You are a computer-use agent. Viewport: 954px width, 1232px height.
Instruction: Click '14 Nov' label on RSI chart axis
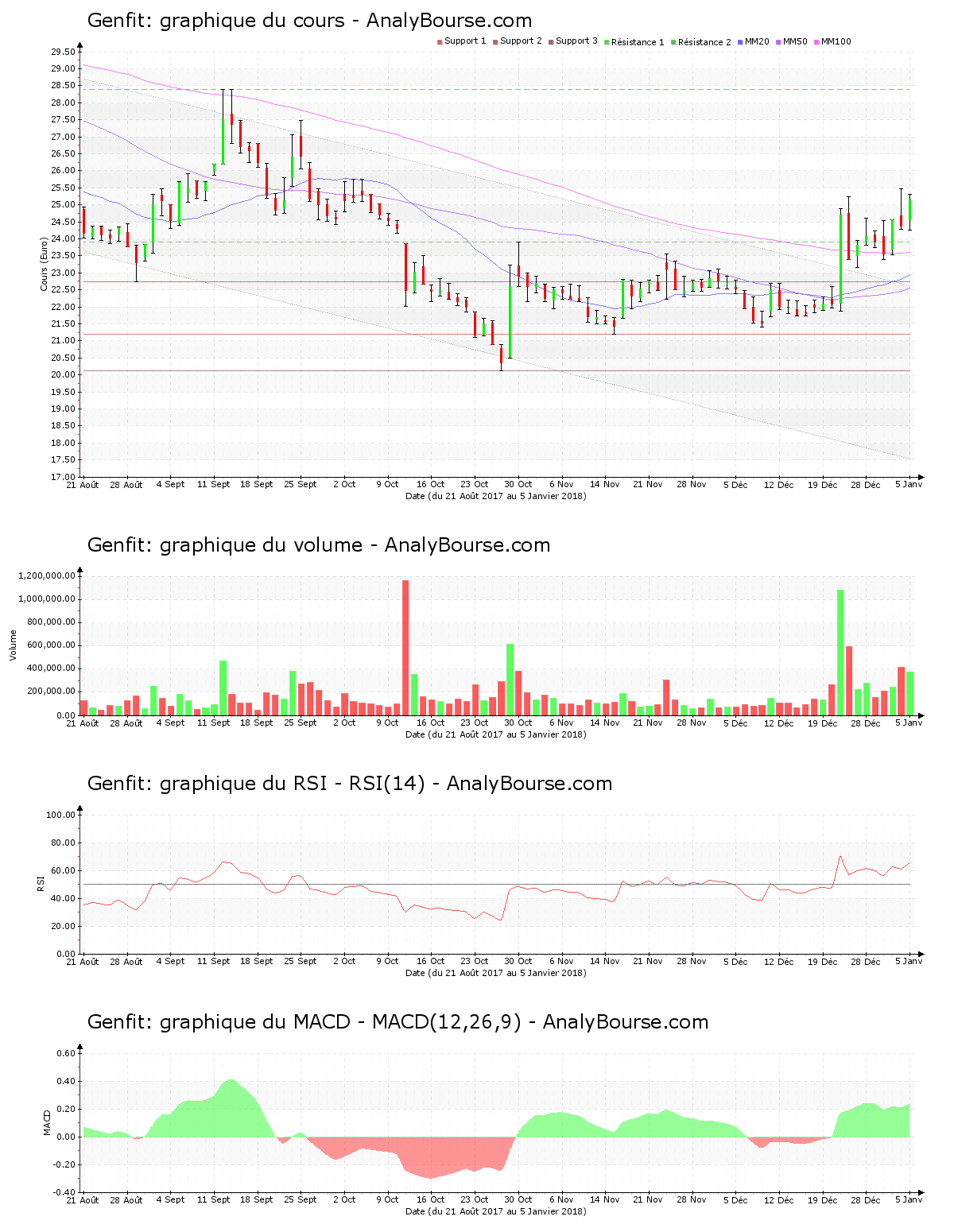[605, 961]
